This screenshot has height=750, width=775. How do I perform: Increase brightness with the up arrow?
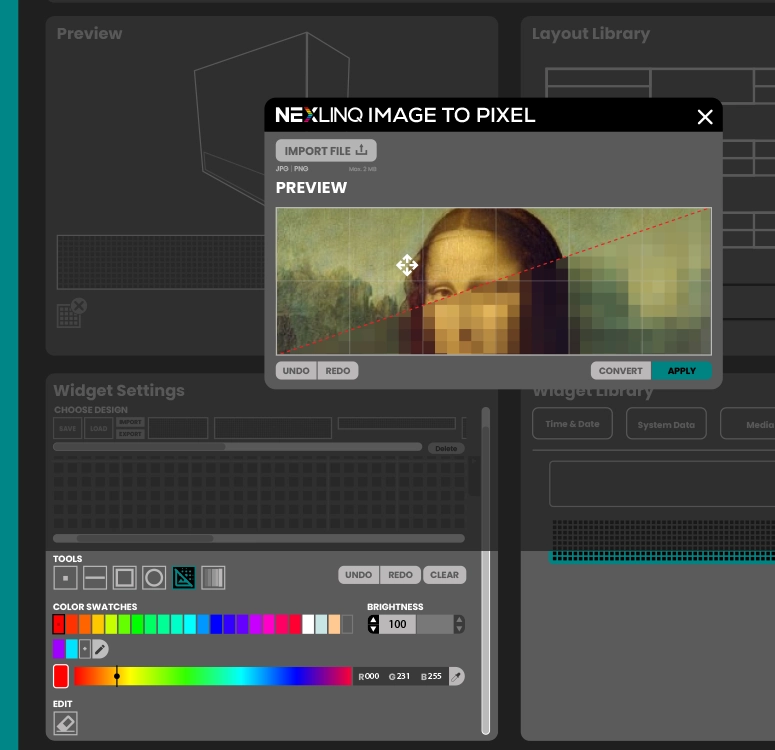[x=374, y=619]
